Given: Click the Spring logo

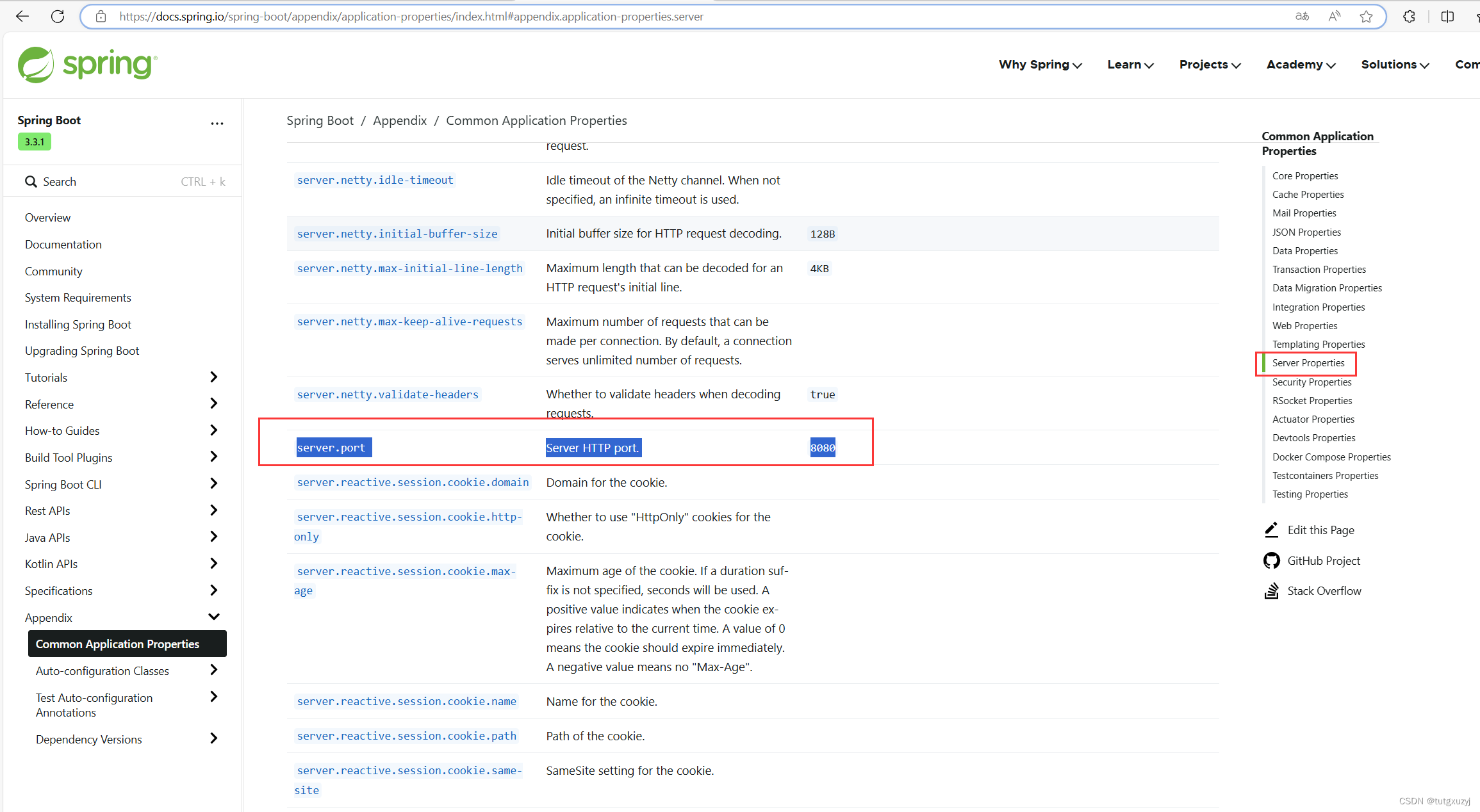Looking at the screenshot, I should pos(87,65).
